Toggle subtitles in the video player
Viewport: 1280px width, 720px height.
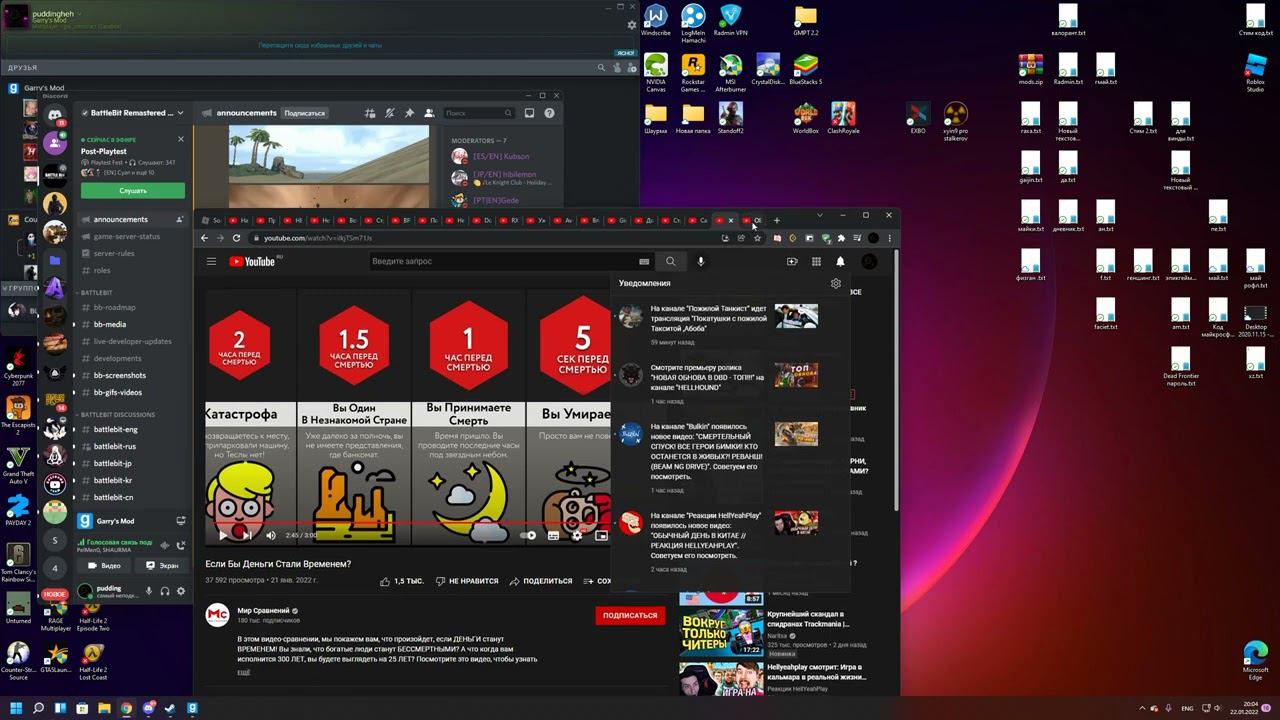point(553,535)
